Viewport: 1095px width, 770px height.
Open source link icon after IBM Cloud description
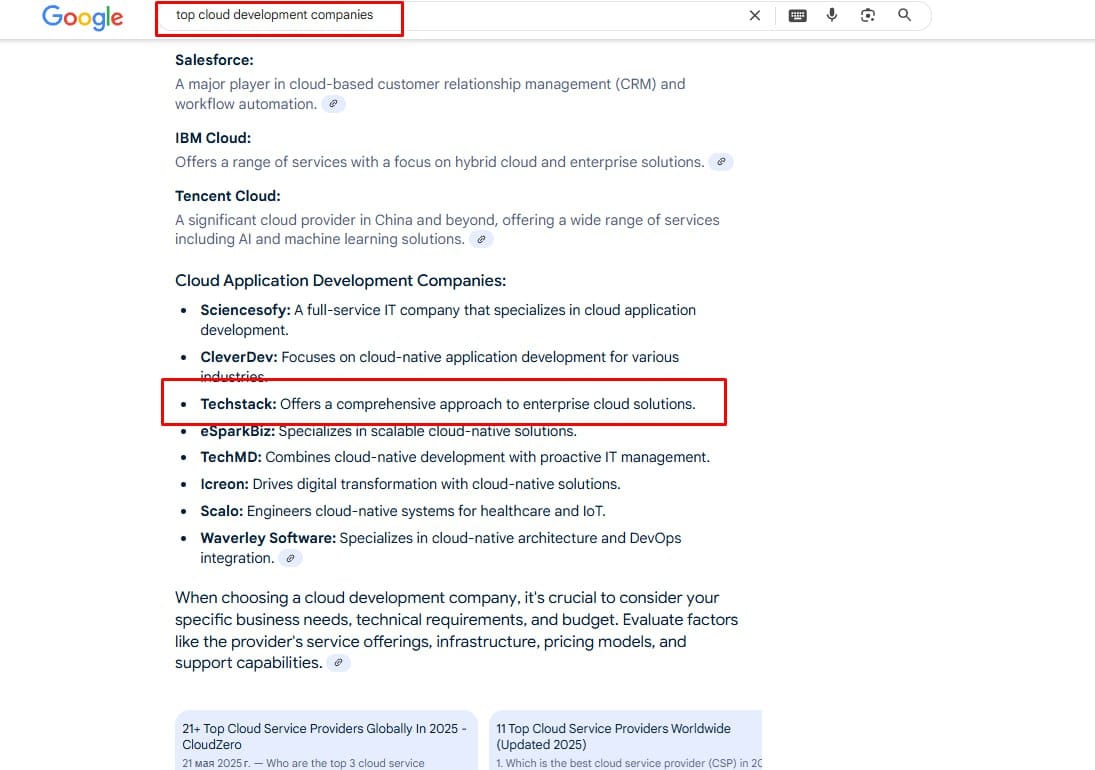pyautogui.click(x=721, y=162)
